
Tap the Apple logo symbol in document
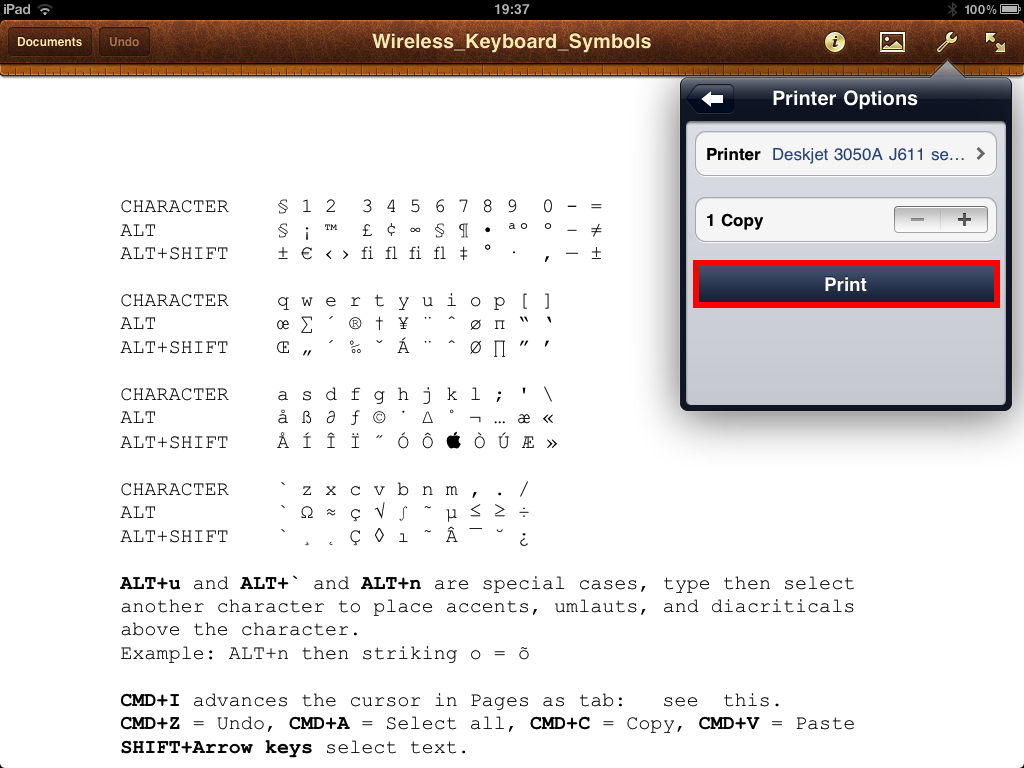454,441
